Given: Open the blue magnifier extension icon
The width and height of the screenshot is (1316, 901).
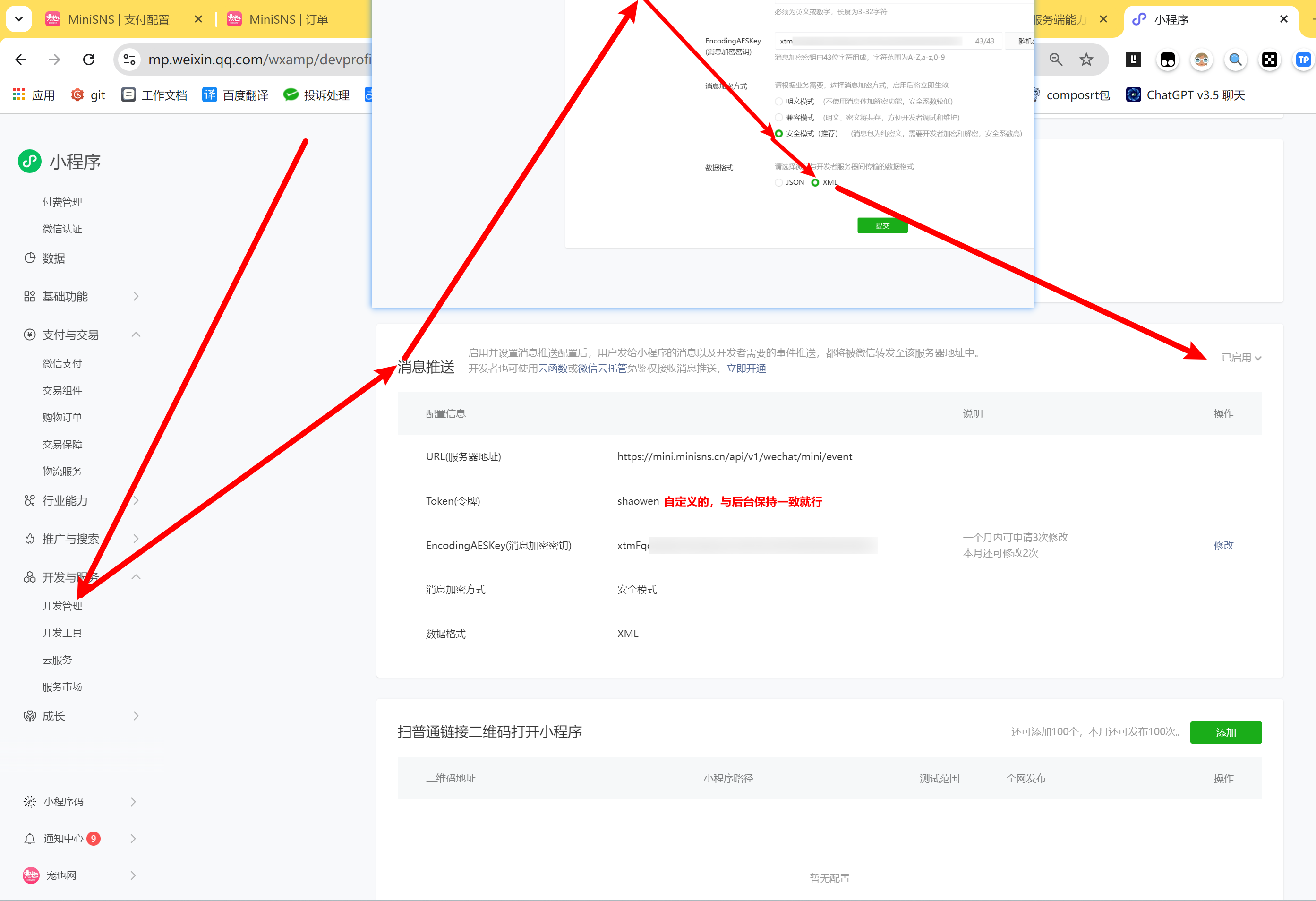Looking at the screenshot, I should pyautogui.click(x=1236, y=60).
